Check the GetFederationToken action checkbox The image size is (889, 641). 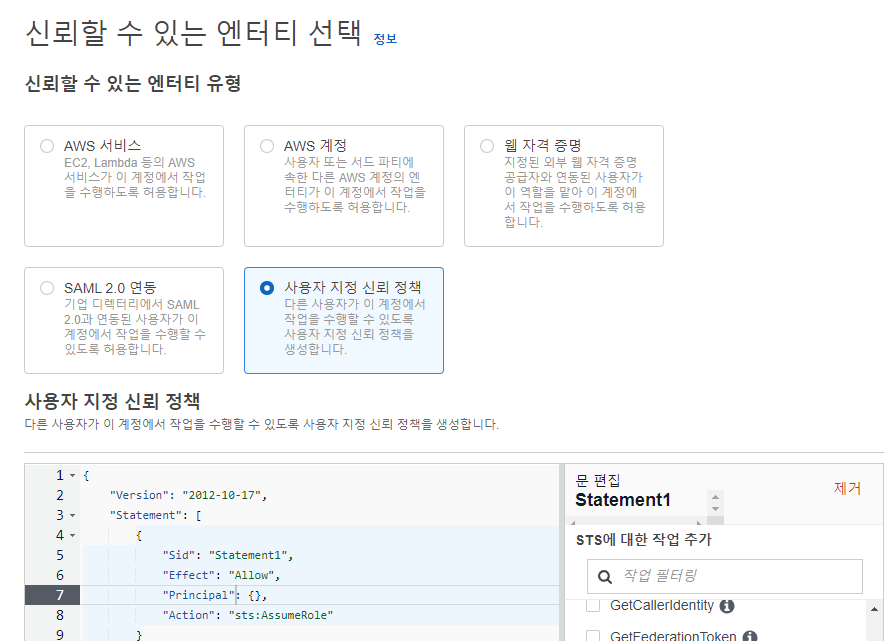(593, 636)
